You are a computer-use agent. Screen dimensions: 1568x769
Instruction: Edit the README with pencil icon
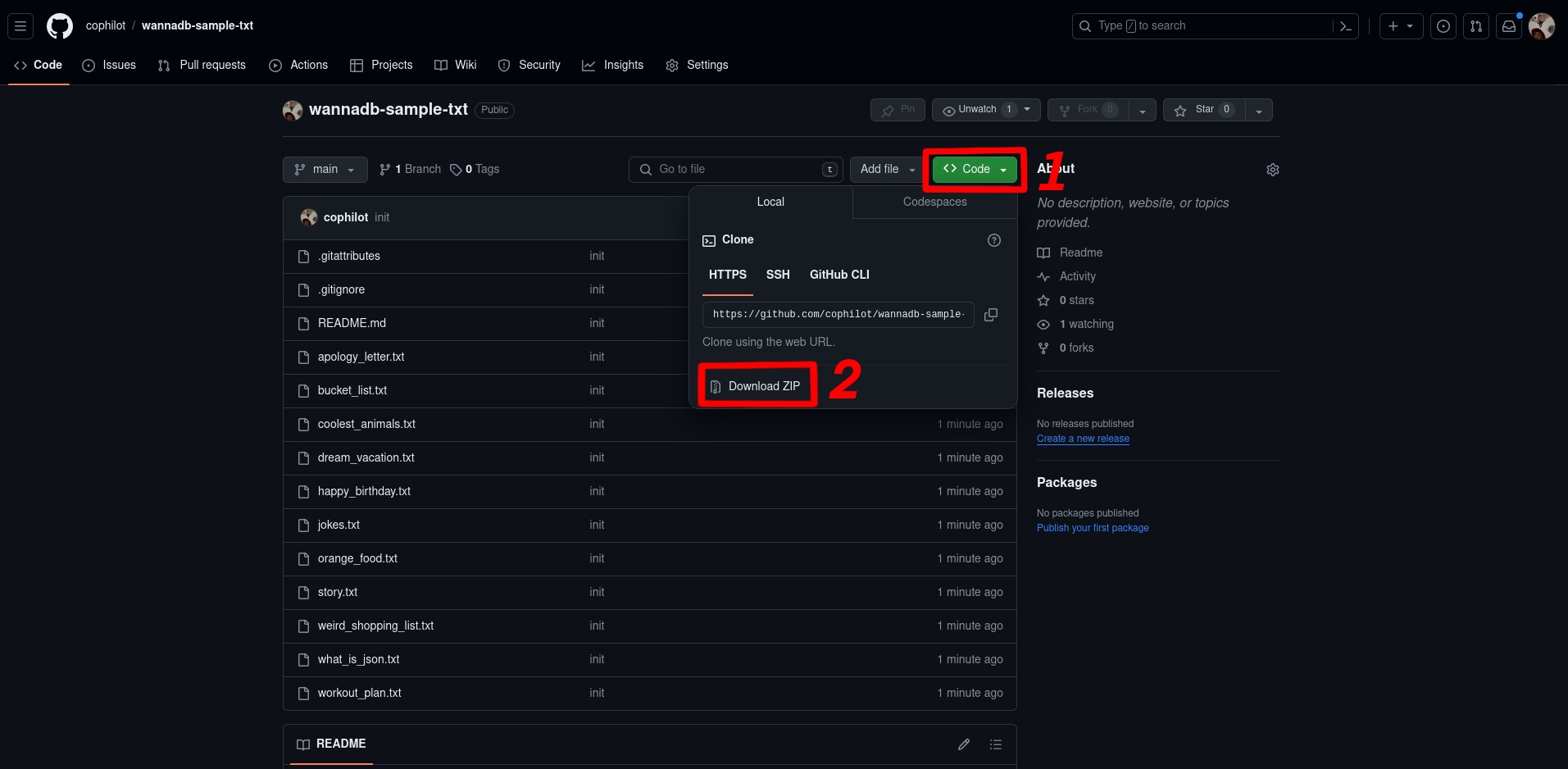(964, 744)
